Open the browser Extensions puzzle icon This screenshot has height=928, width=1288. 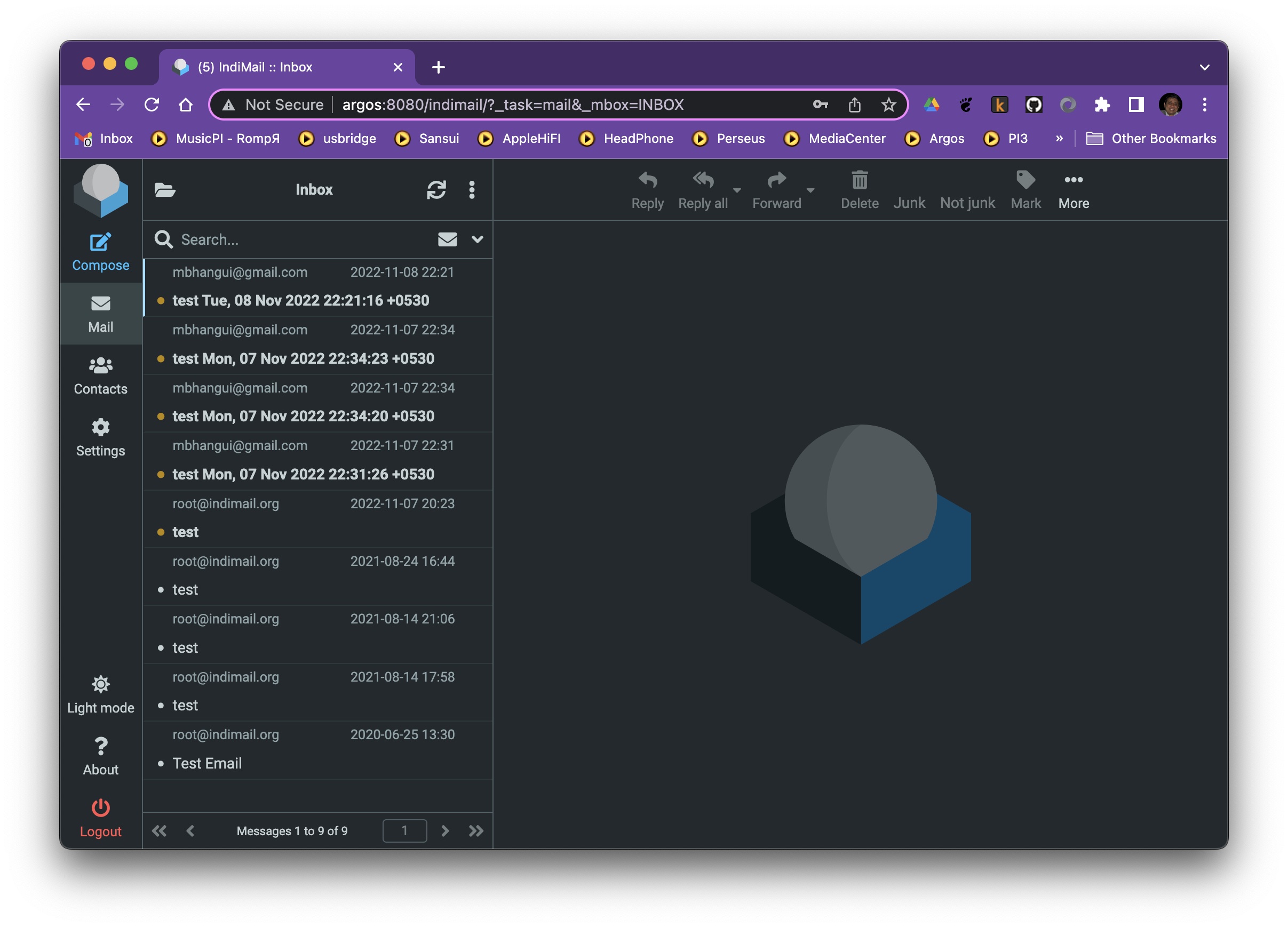[x=1102, y=105]
